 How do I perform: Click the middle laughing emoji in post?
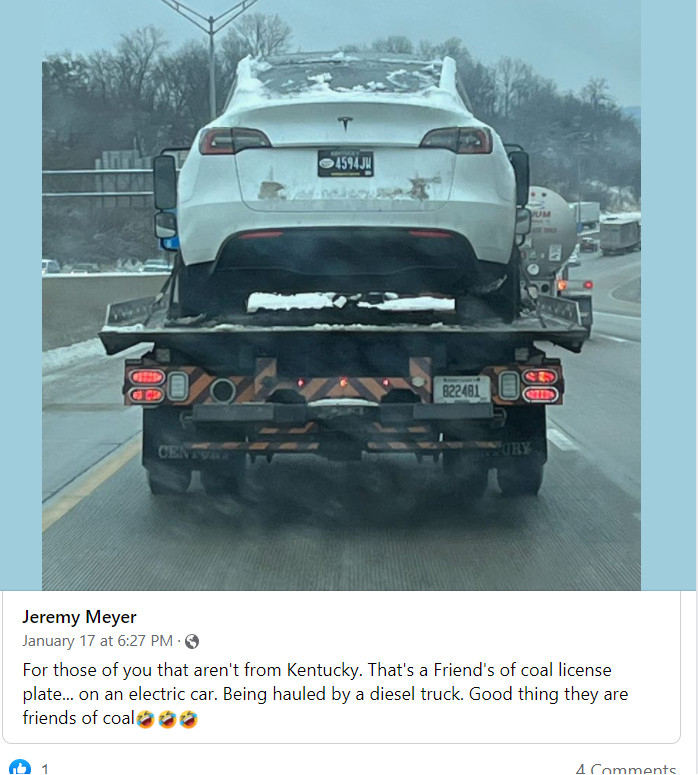(167, 719)
